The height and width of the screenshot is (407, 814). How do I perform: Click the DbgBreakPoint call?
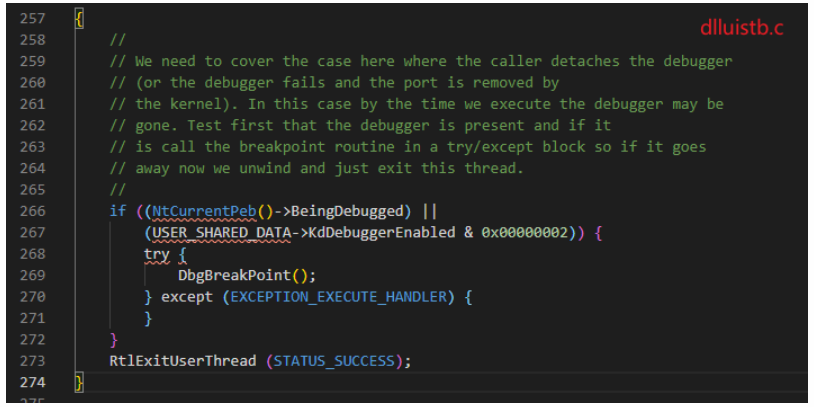click(235, 275)
